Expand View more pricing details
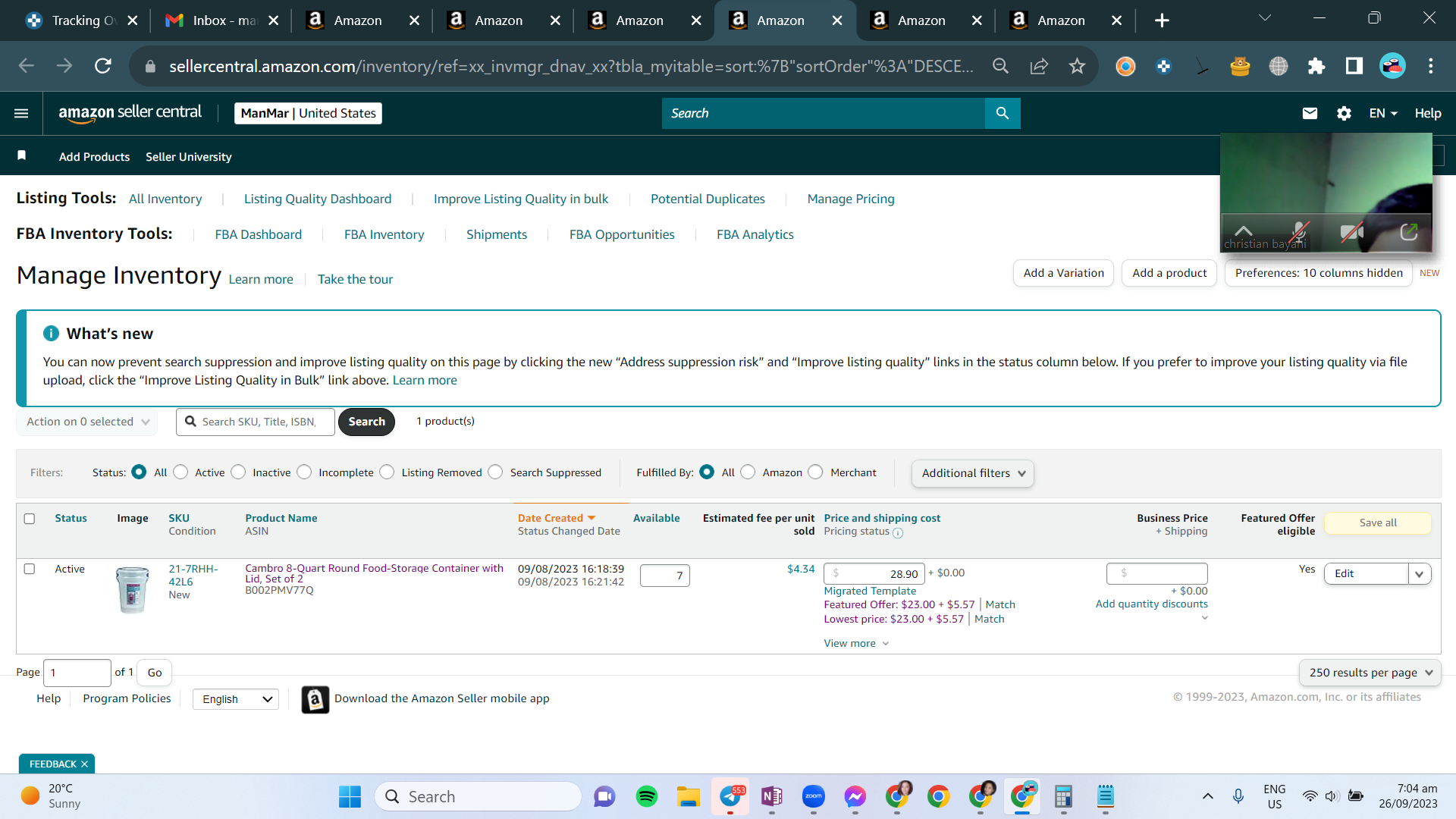Image resolution: width=1456 pixels, height=819 pixels. tap(857, 643)
